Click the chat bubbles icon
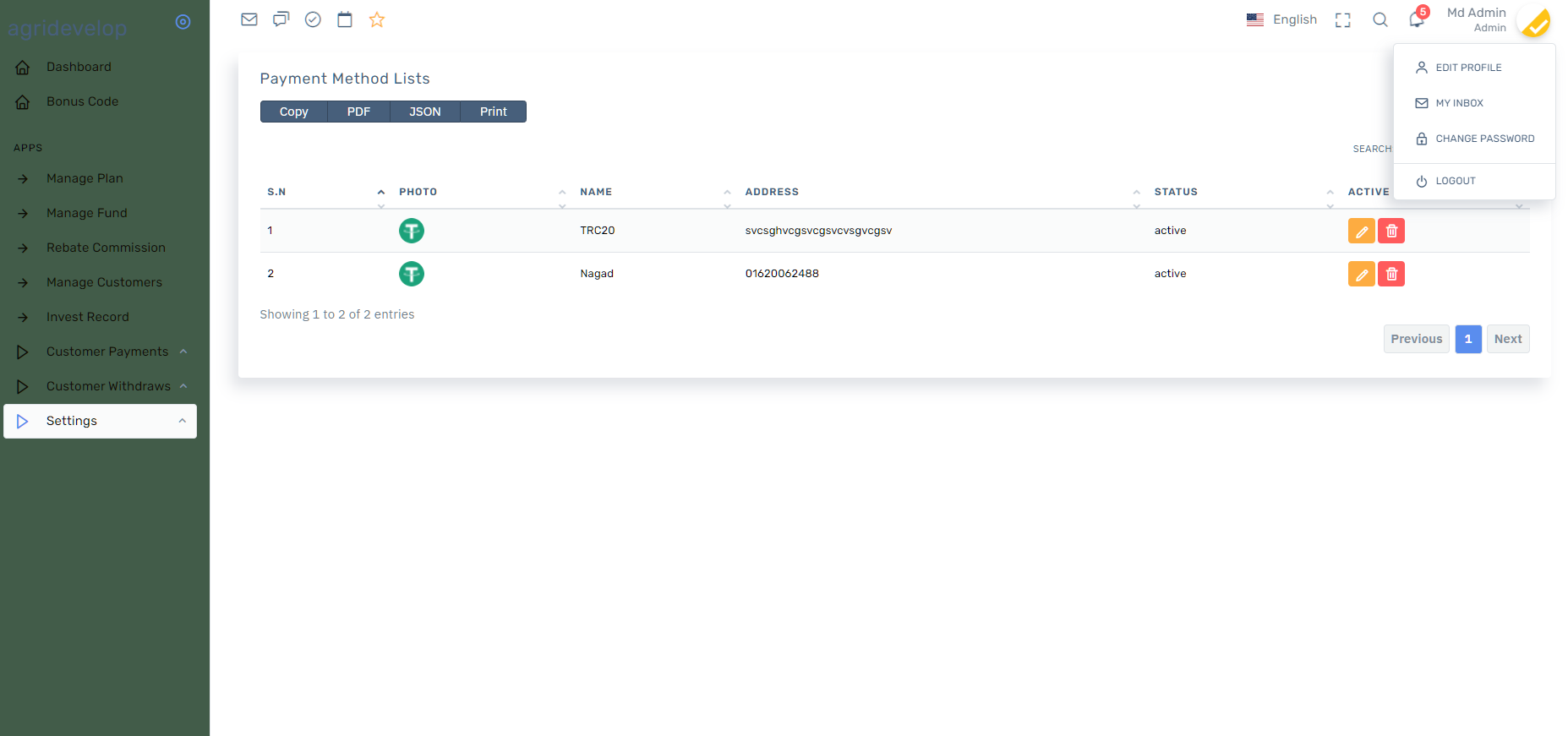Screen dimensions: 1568x736 [281, 19]
